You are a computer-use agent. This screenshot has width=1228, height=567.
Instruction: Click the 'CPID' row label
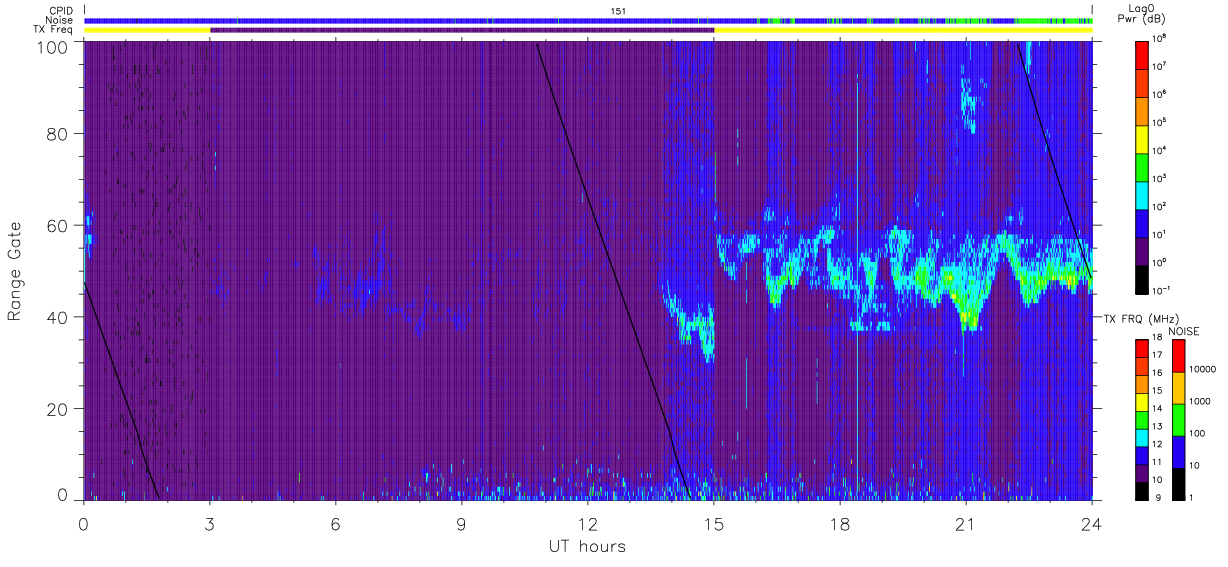pyautogui.click(x=62, y=10)
